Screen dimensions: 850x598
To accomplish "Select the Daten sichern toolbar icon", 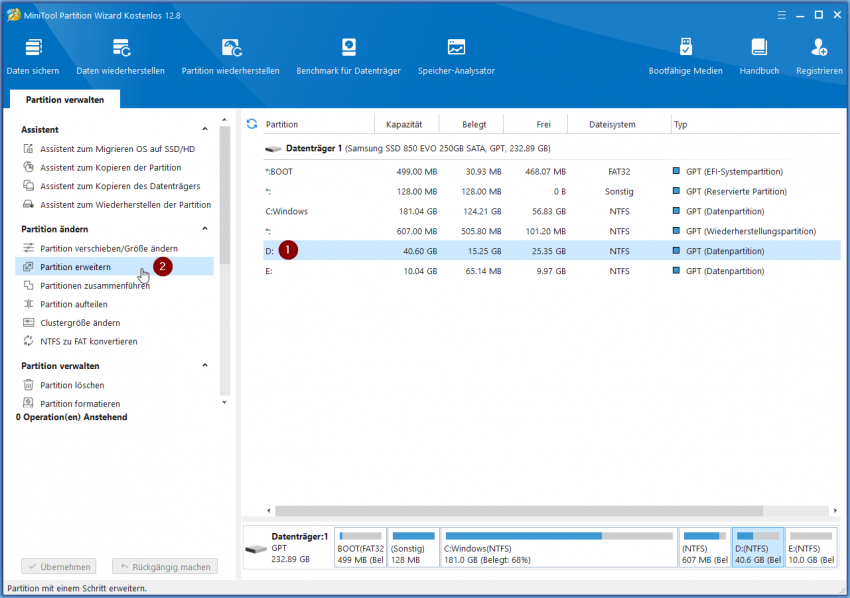I will point(33,55).
